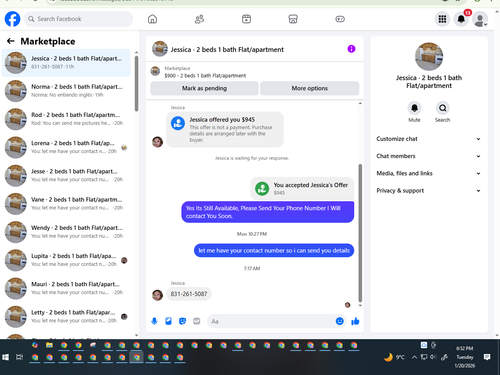Open conversation information purple icon
This screenshot has height=375, width=500.
click(x=351, y=49)
